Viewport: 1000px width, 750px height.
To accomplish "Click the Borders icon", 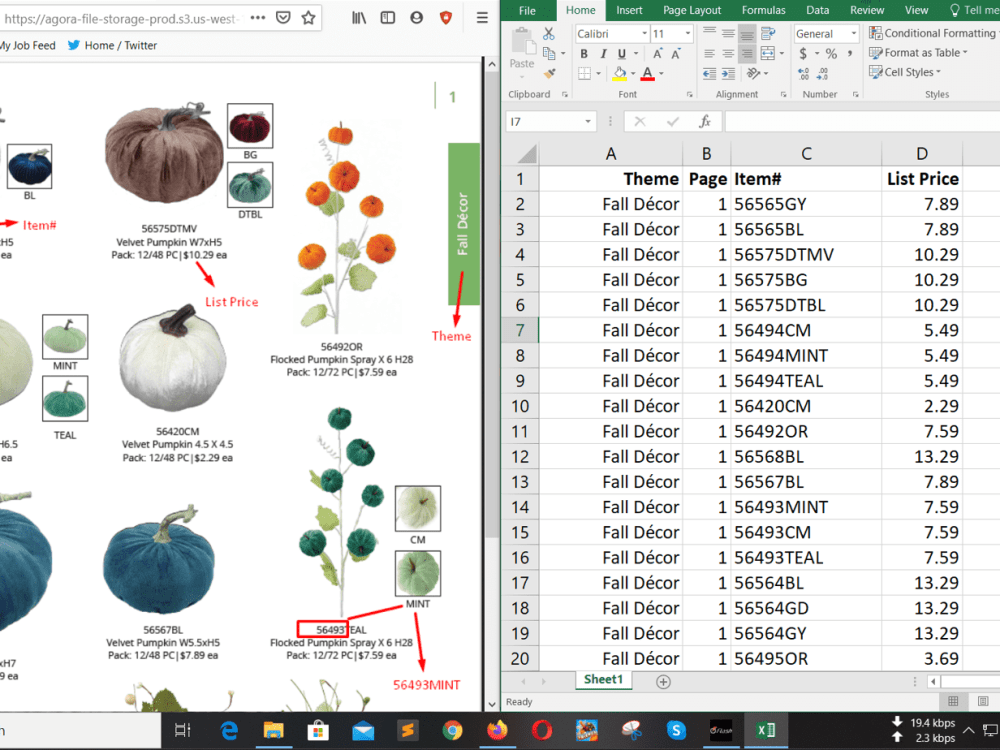I will 584,74.
